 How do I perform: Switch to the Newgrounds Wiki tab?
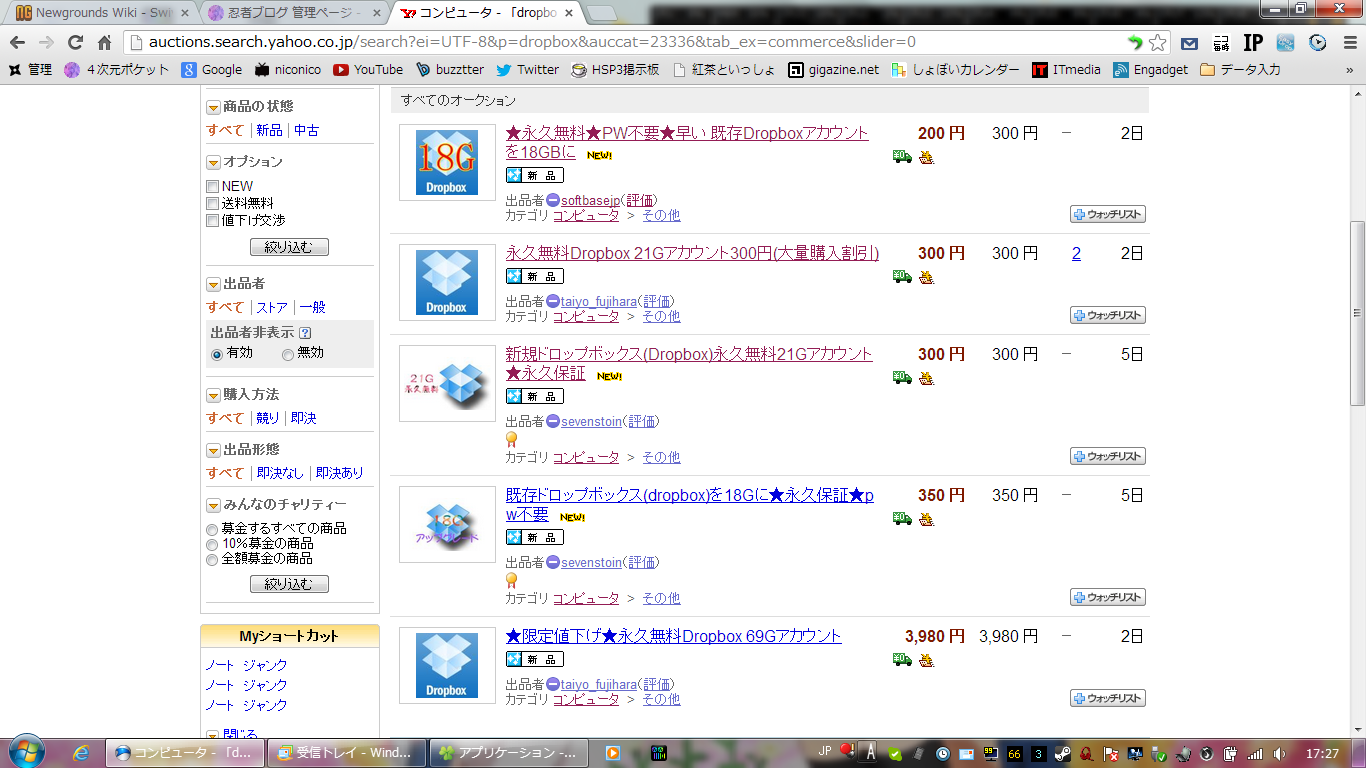(x=101, y=13)
